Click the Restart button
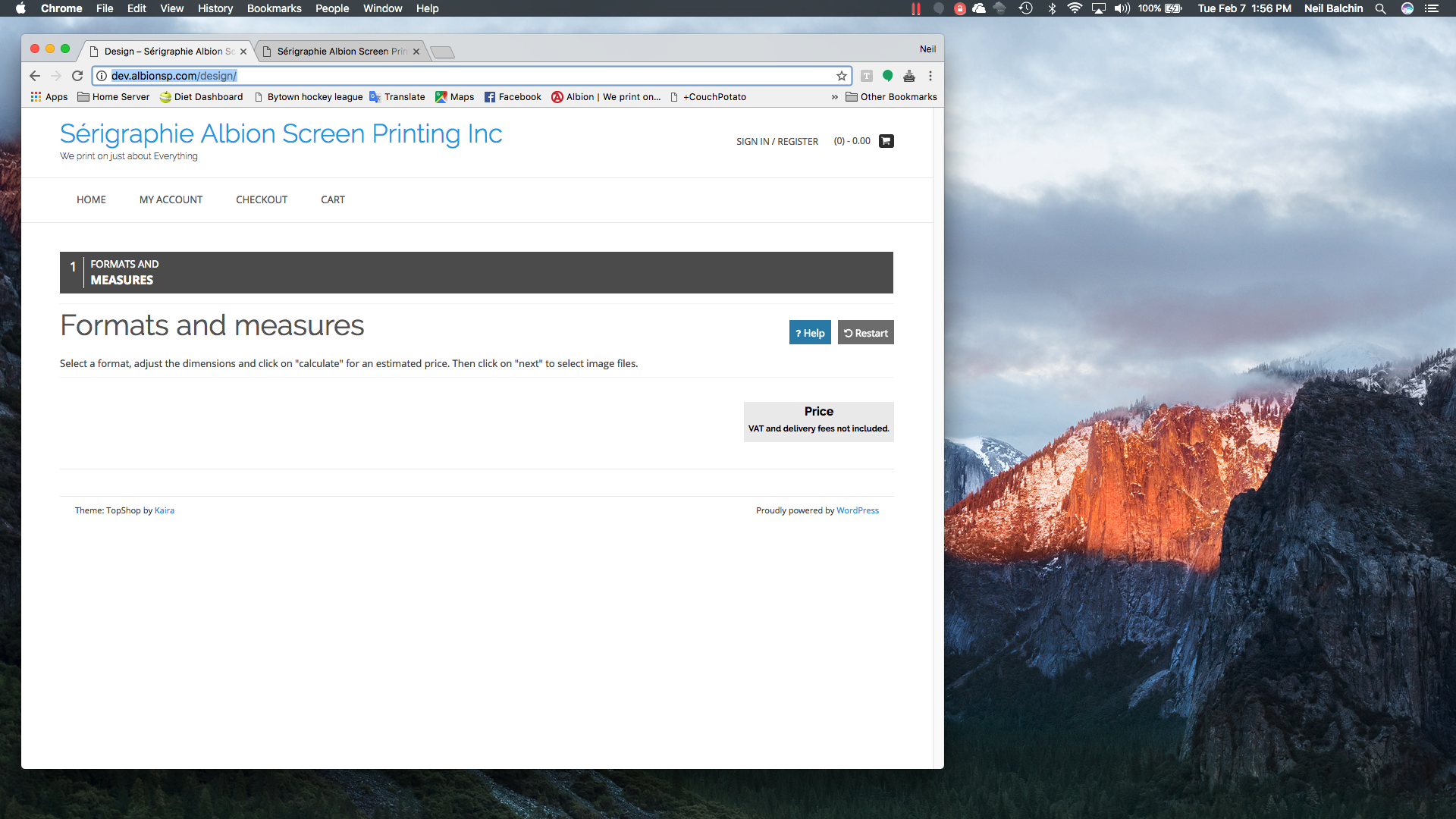This screenshot has width=1456, height=819. click(865, 333)
